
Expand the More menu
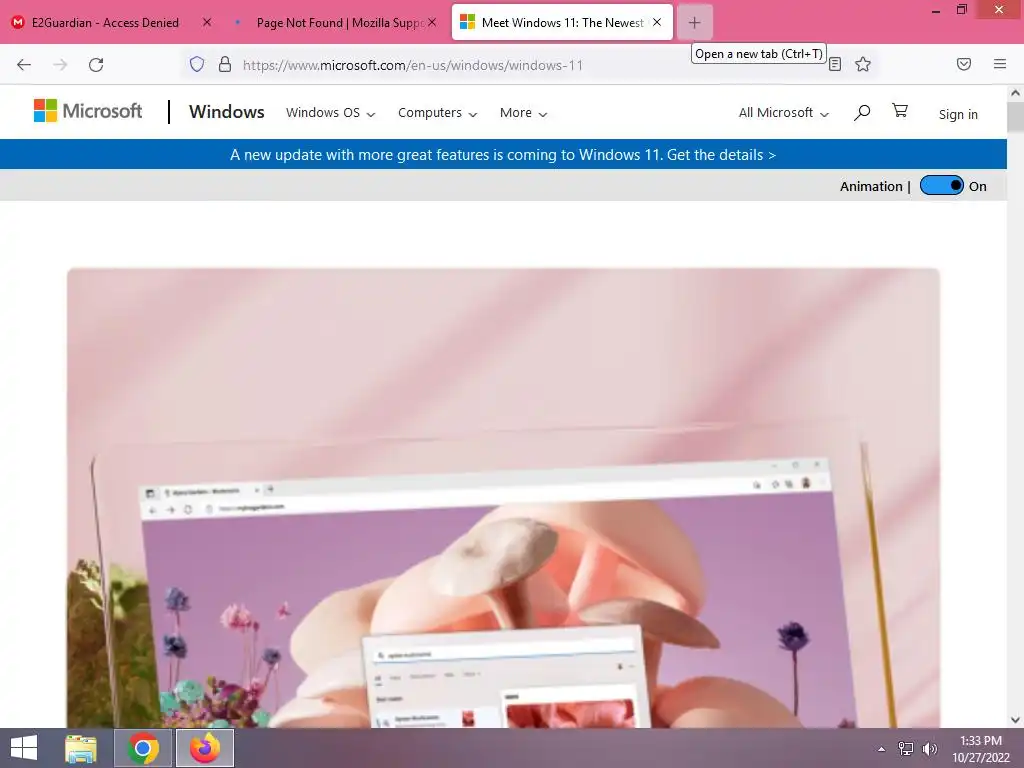pyautogui.click(x=523, y=113)
